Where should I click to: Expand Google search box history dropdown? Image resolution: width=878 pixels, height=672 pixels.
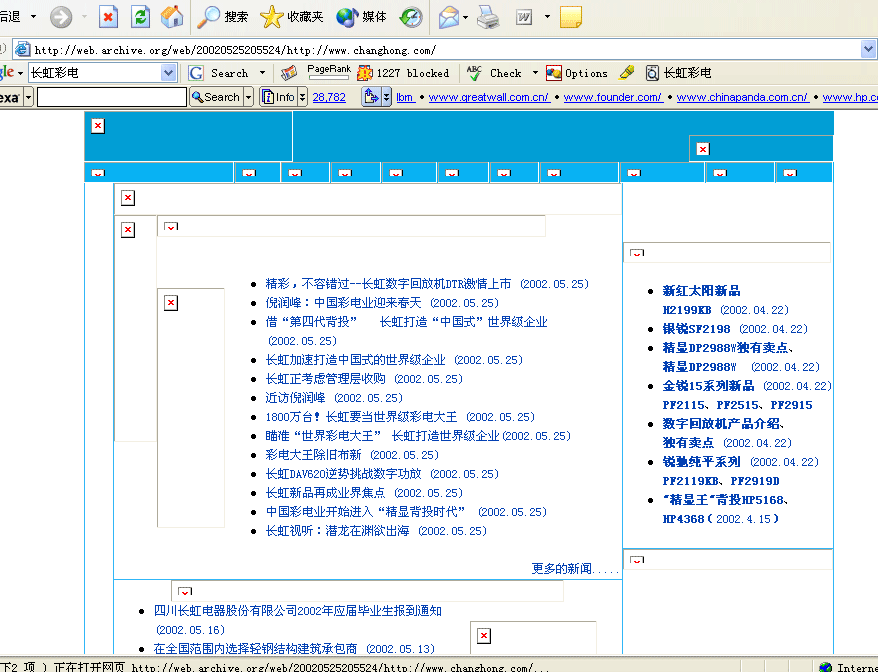[x=168, y=73]
